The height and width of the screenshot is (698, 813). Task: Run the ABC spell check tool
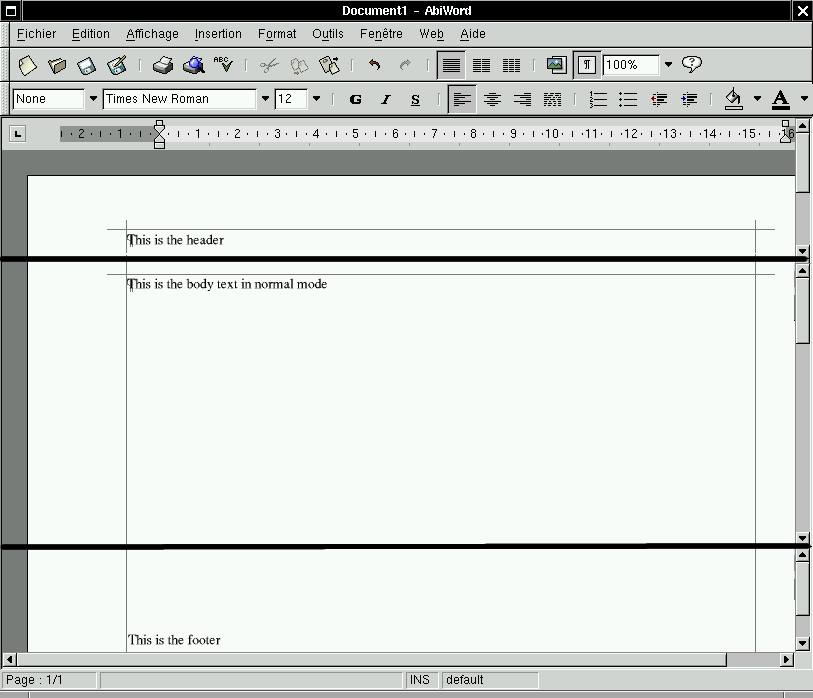click(223, 65)
